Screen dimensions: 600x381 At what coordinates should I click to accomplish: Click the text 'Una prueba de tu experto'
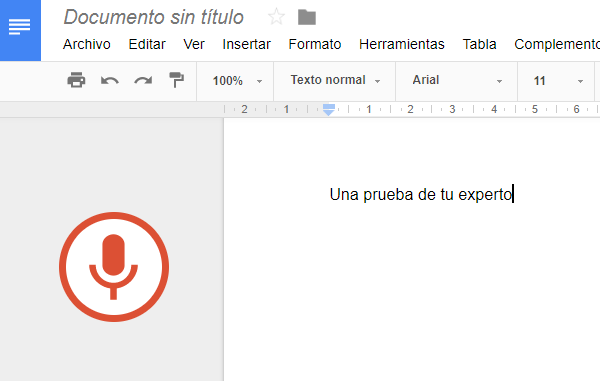(x=421, y=195)
